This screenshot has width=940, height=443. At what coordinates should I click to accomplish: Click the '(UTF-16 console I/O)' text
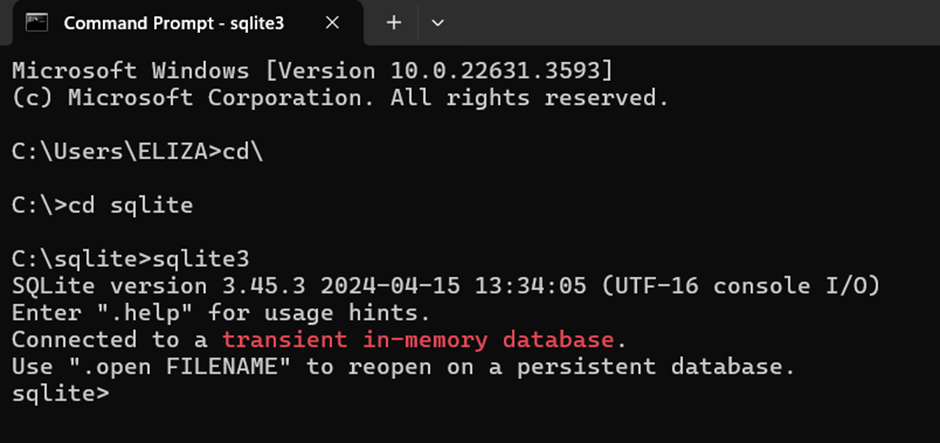click(740, 286)
